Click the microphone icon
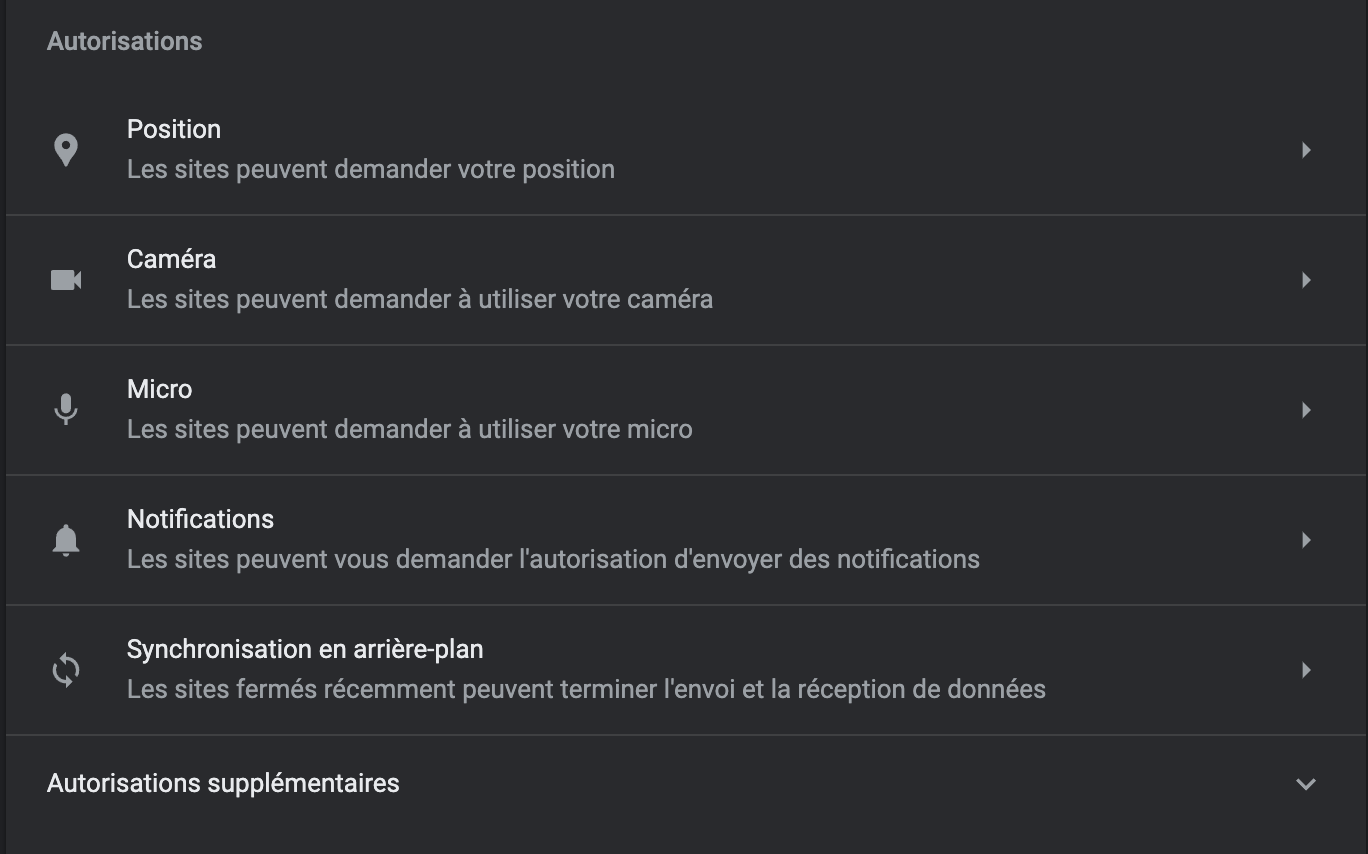The width and height of the screenshot is (1368, 854). (66, 410)
